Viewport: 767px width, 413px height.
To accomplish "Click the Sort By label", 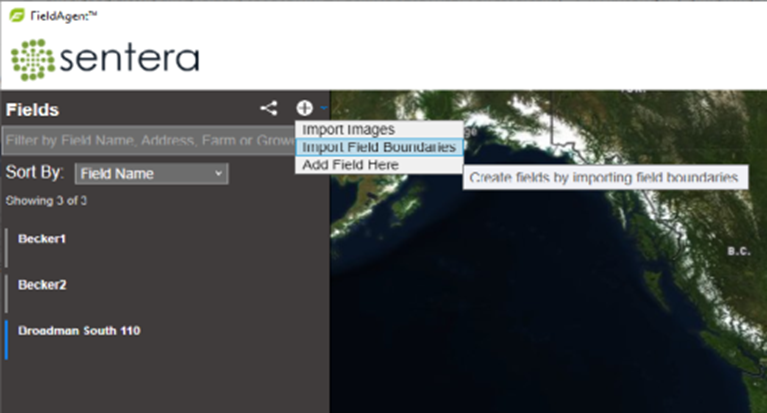I will pos(34,172).
